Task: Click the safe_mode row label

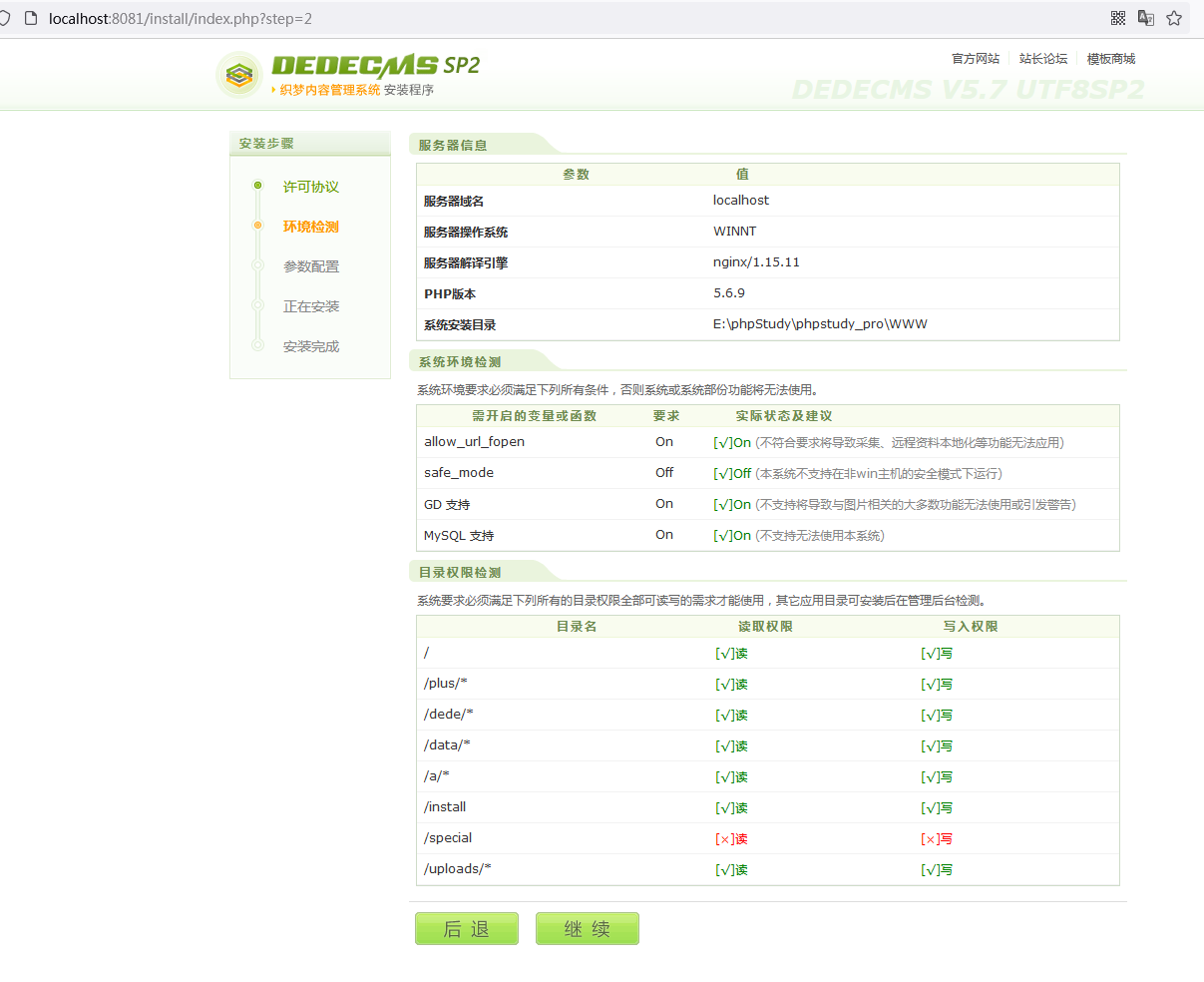Action: (x=459, y=472)
